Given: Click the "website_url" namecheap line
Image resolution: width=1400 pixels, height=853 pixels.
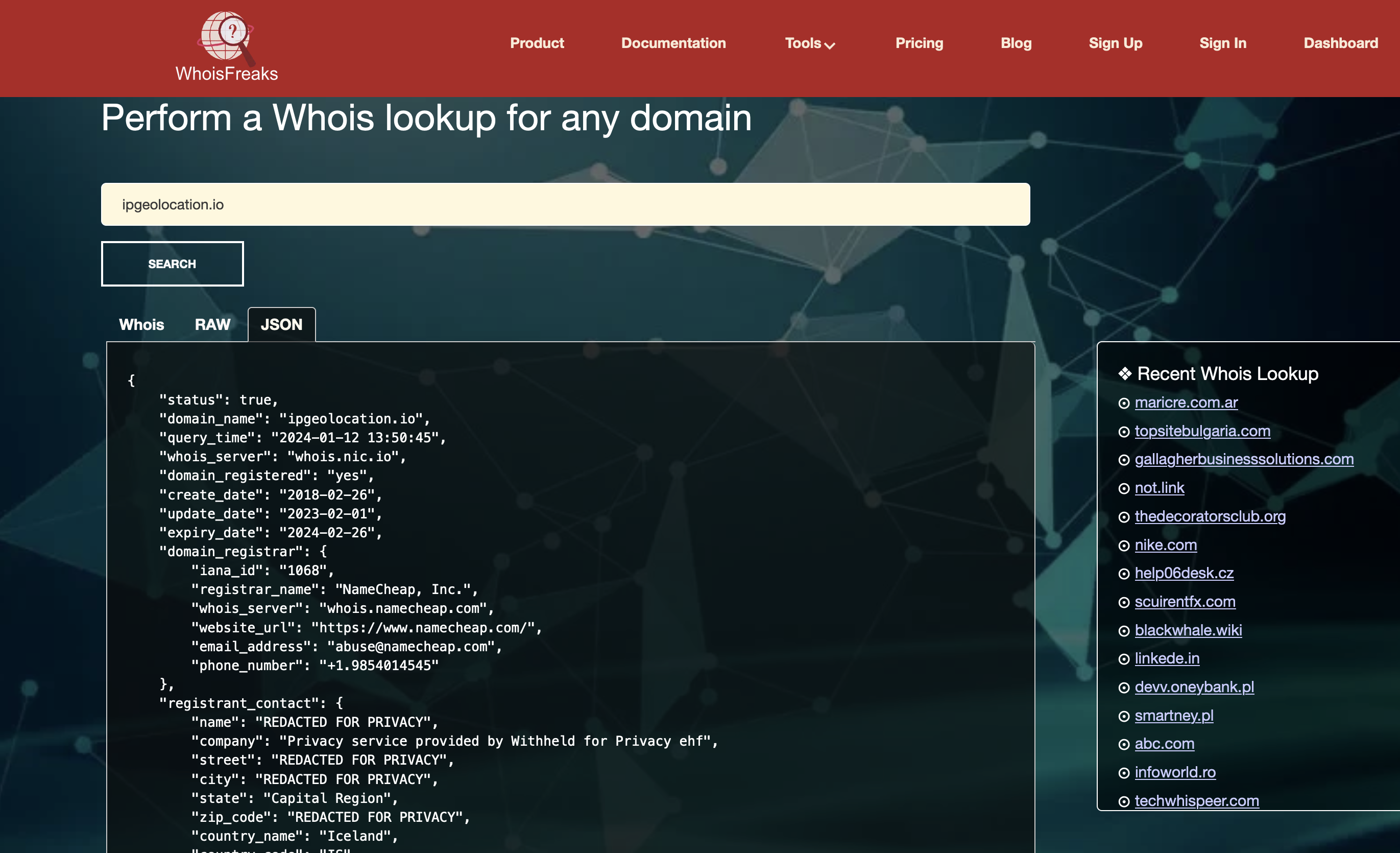Looking at the screenshot, I should pyautogui.click(x=367, y=627).
